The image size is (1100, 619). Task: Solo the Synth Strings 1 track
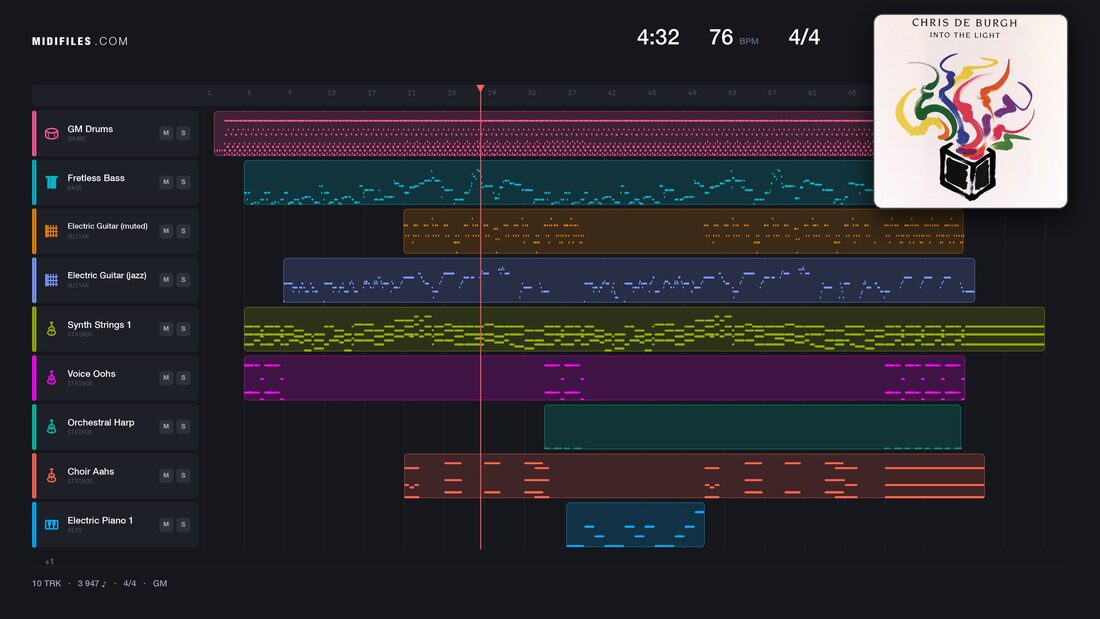click(183, 328)
